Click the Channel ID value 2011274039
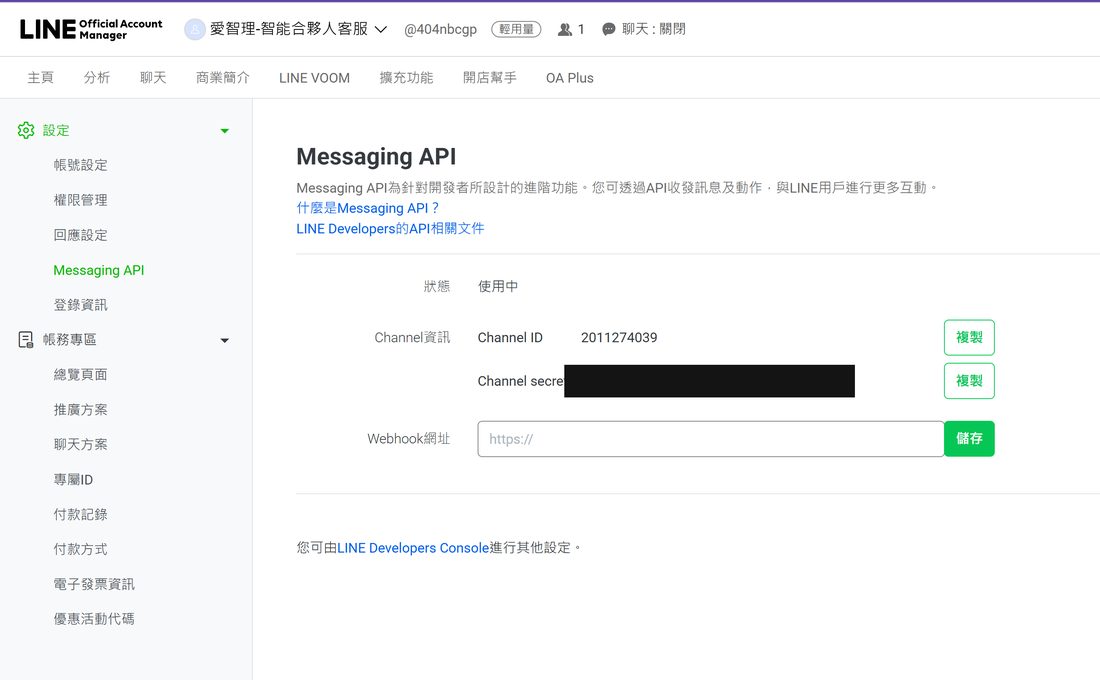1100x680 pixels. [x=619, y=338]
